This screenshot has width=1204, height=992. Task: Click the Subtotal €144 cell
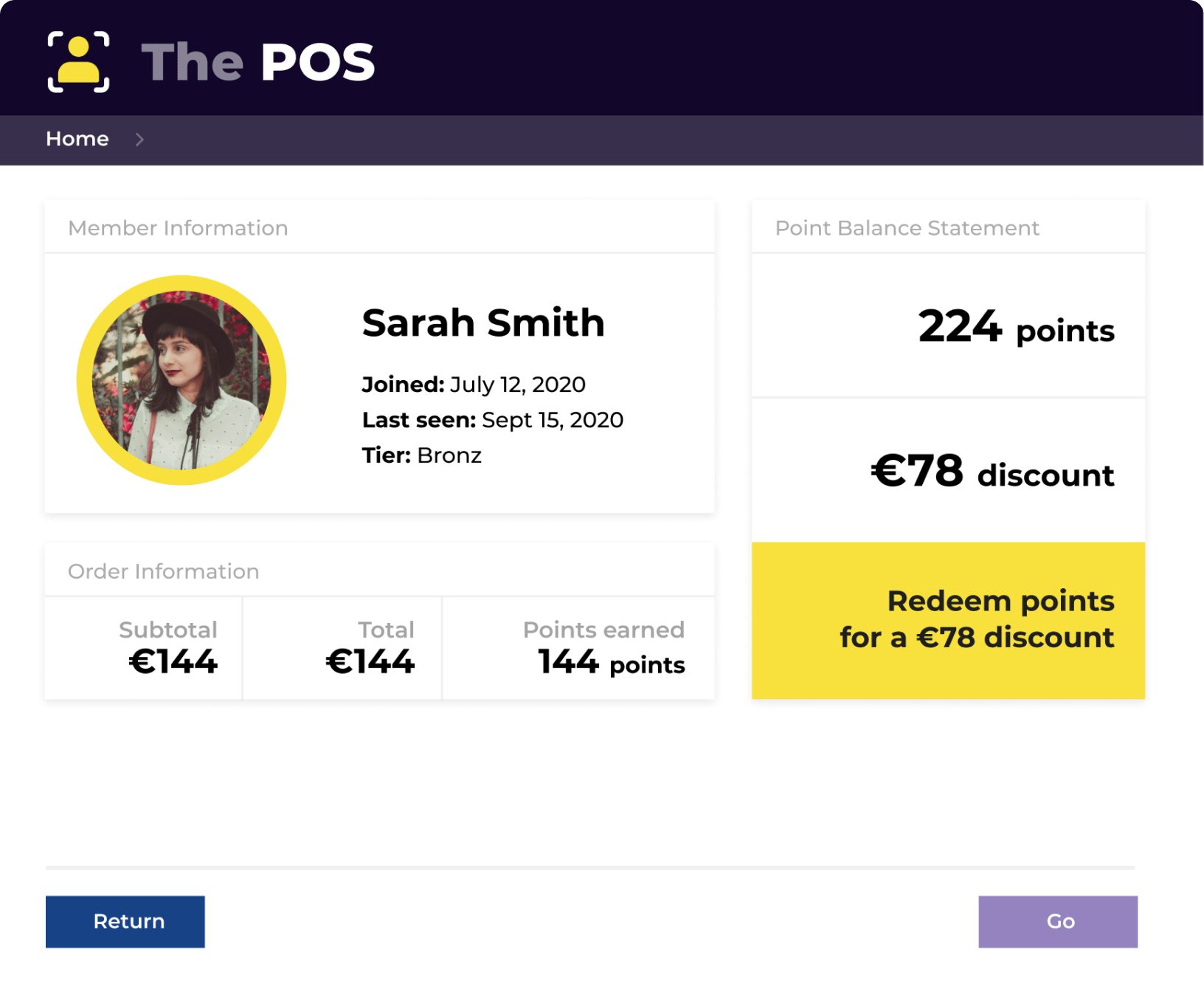pyautogui.click(x=170, y=647)
